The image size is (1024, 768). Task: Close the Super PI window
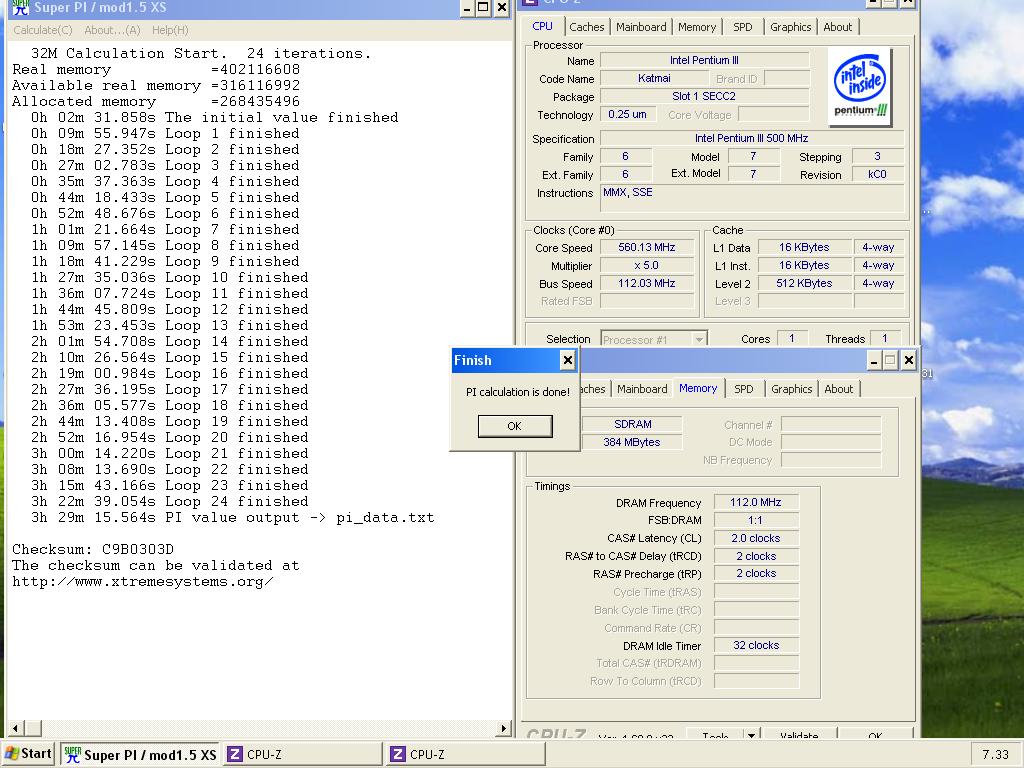point(502,7)
